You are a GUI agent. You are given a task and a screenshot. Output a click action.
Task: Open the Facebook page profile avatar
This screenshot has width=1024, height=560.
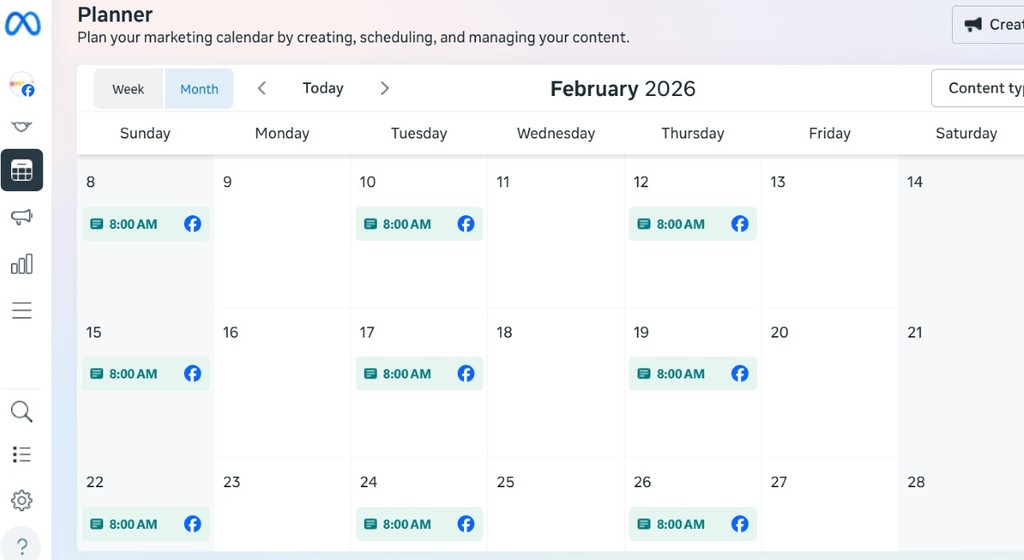(x=22, y=86)
